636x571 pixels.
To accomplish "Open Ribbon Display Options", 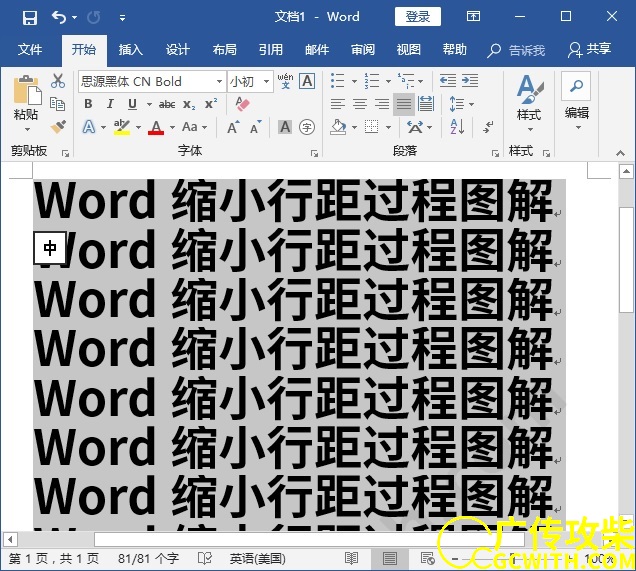I will point(473,17).
